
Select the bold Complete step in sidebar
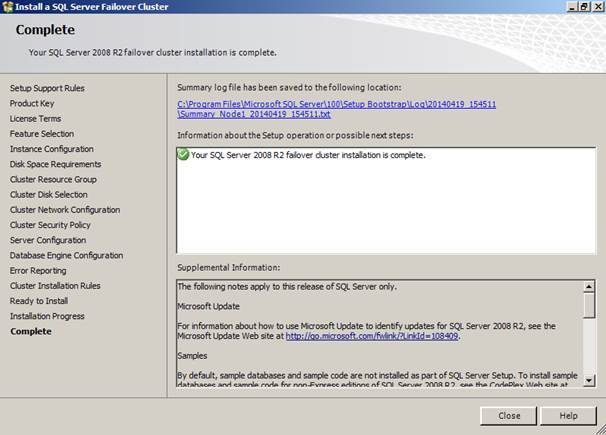click(31, 331)
